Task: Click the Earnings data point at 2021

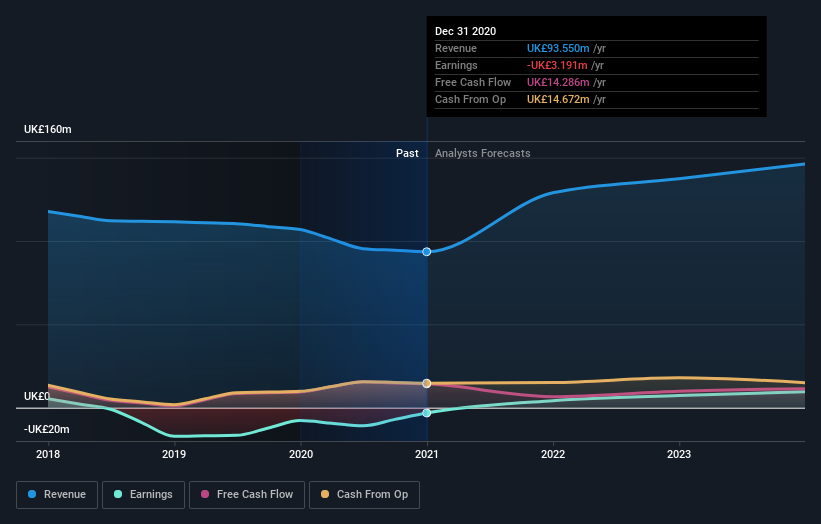Action: click(427, 413)
